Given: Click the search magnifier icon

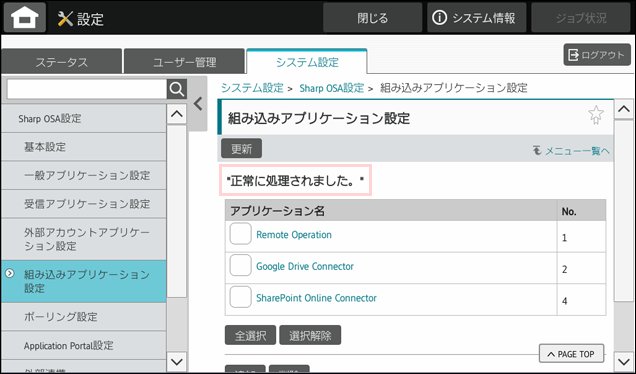Looking at the screenshot, I should pyautogui.click(x=177, y=89).
